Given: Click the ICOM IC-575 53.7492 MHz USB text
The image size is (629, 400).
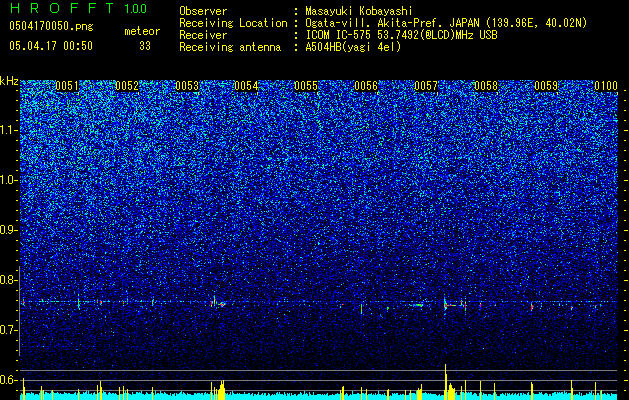Looking at the screenshot, I should 401,35.
